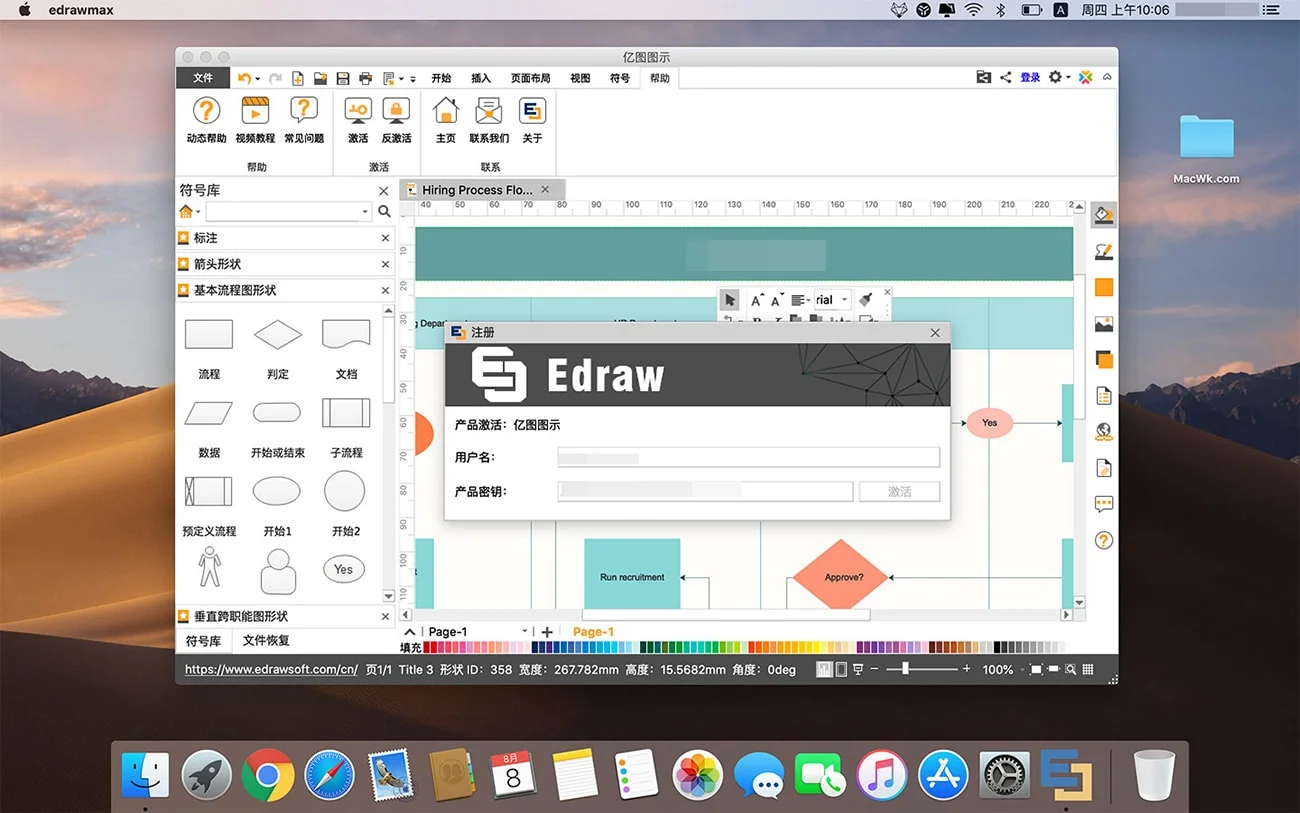Click the Save icon in quick access toolbar

tap(343, 77)
